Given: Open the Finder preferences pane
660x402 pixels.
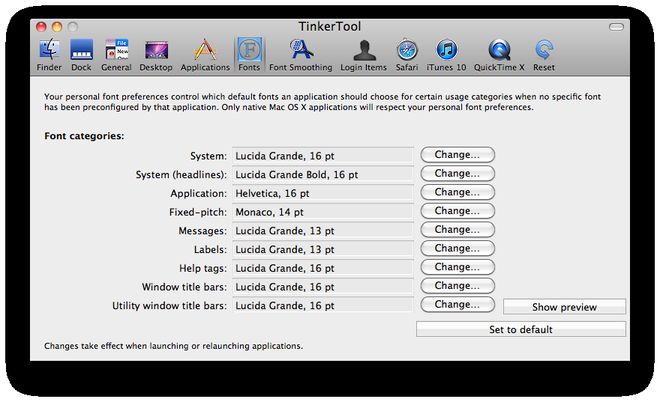Looking at the screenshot, I should coord(51,54).
